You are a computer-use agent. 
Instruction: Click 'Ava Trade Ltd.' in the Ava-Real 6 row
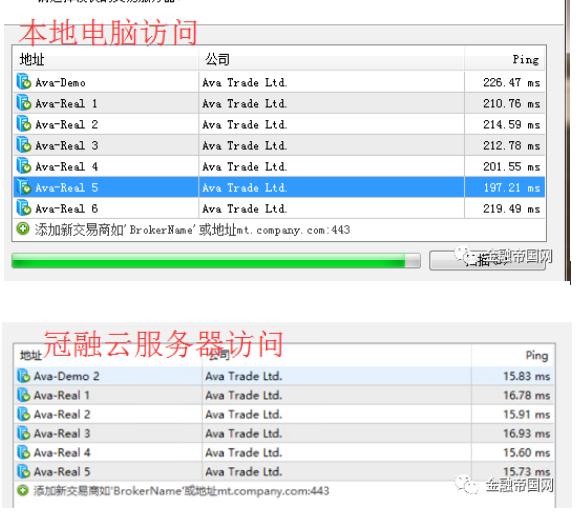click(245, 209)
